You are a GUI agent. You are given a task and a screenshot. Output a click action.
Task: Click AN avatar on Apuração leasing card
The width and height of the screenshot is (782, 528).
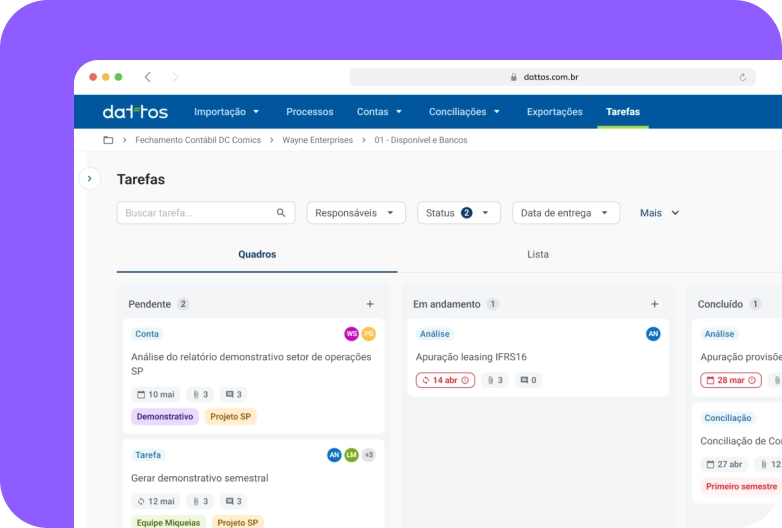tap(653, 334)
